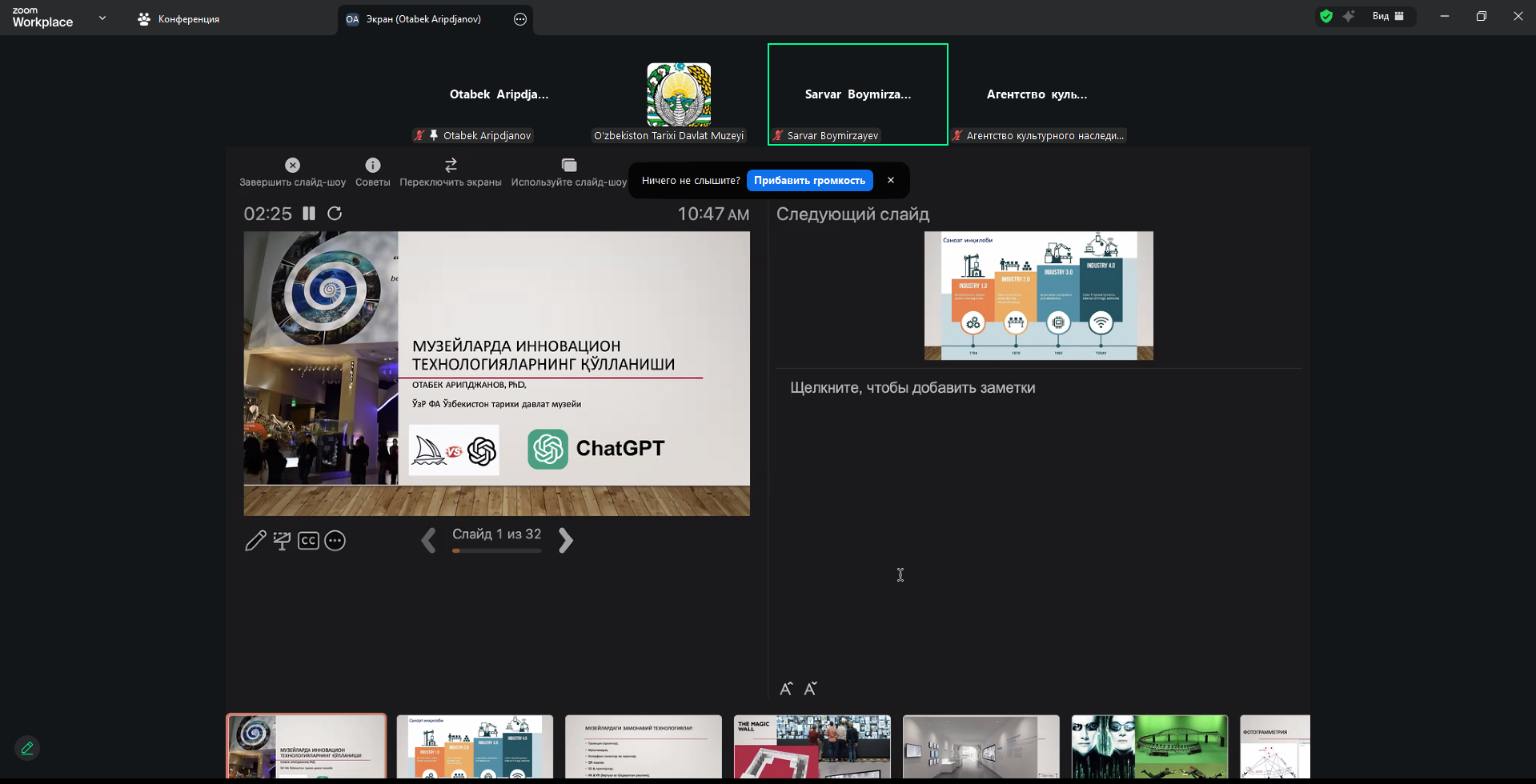Go to the next slide arrow
The width and height of the screenshot is (1536, 784).
tap(565, 541)
